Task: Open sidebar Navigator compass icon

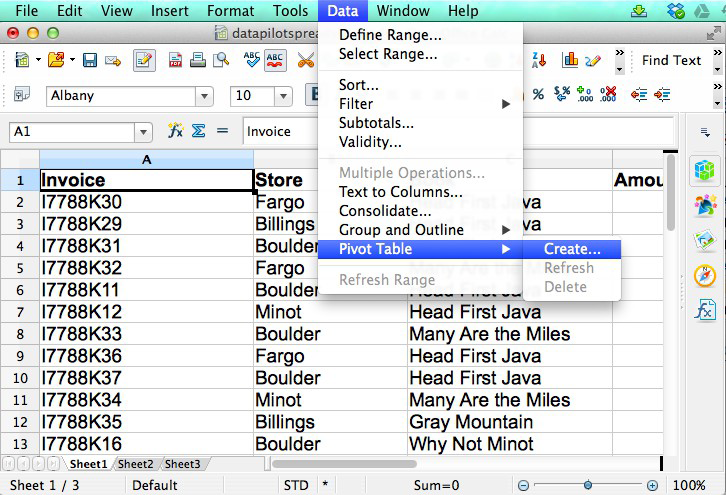Action: coord(705,276)
